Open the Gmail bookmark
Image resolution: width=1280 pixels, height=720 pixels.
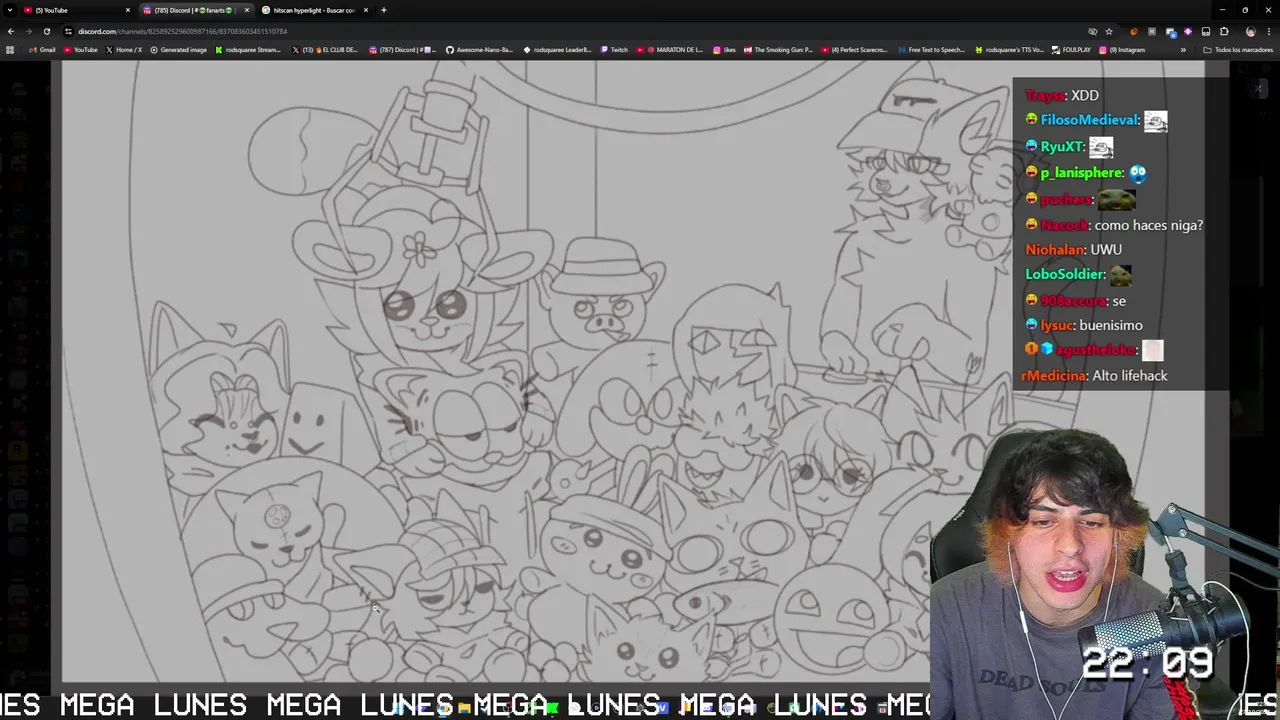(x=43, y=50)
